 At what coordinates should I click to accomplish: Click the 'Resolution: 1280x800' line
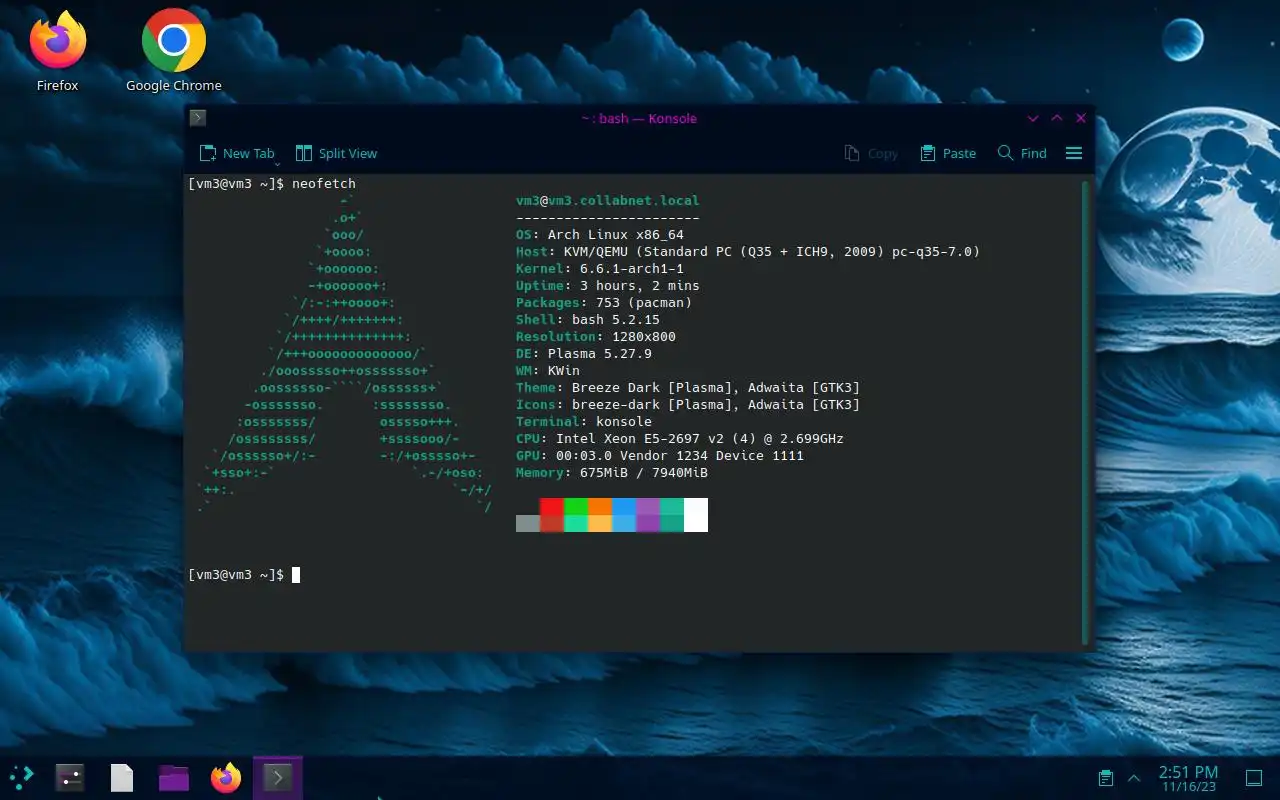coord(596,337)
